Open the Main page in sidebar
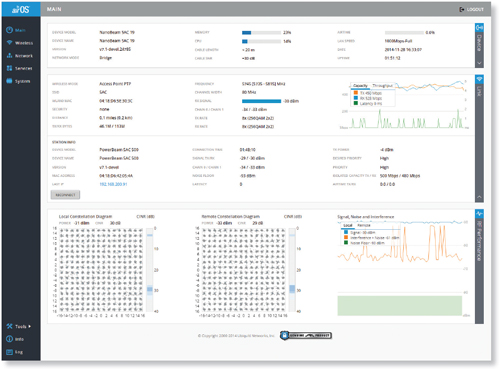500x370 pixels. pyautogui.click(x=16, y=30)
